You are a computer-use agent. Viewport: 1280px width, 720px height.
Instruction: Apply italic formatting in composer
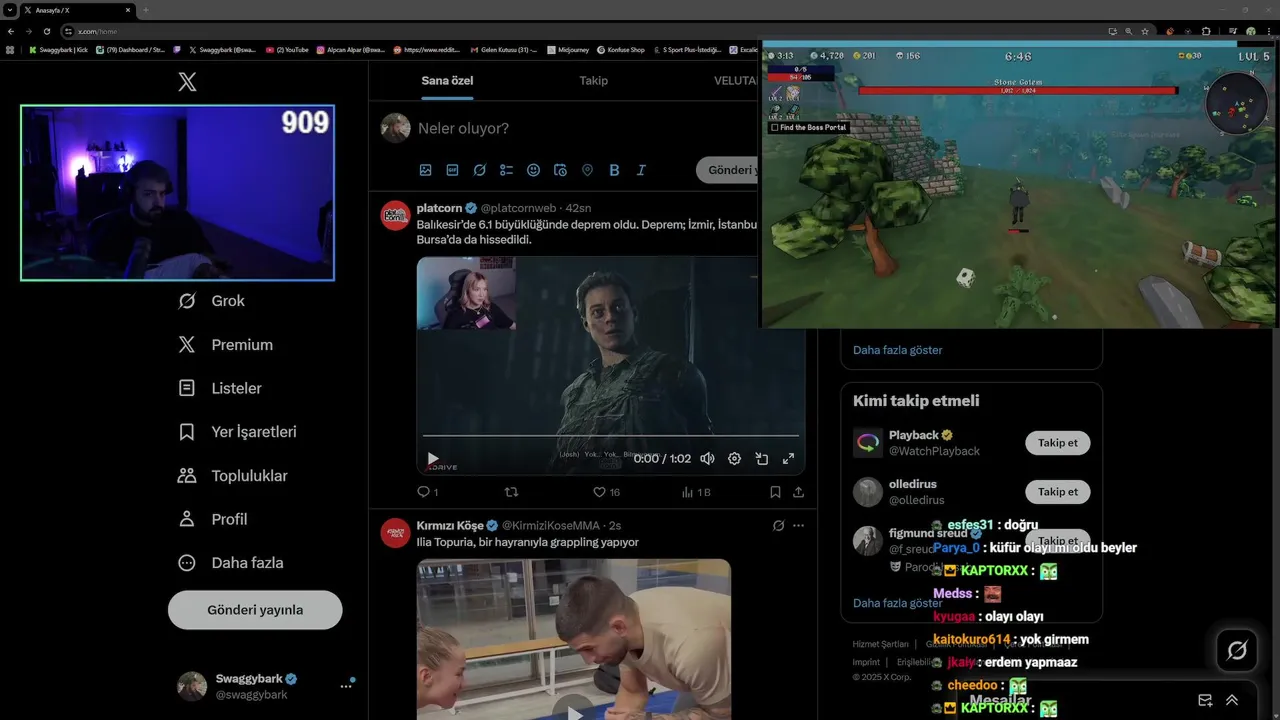(x=641, y=170)
